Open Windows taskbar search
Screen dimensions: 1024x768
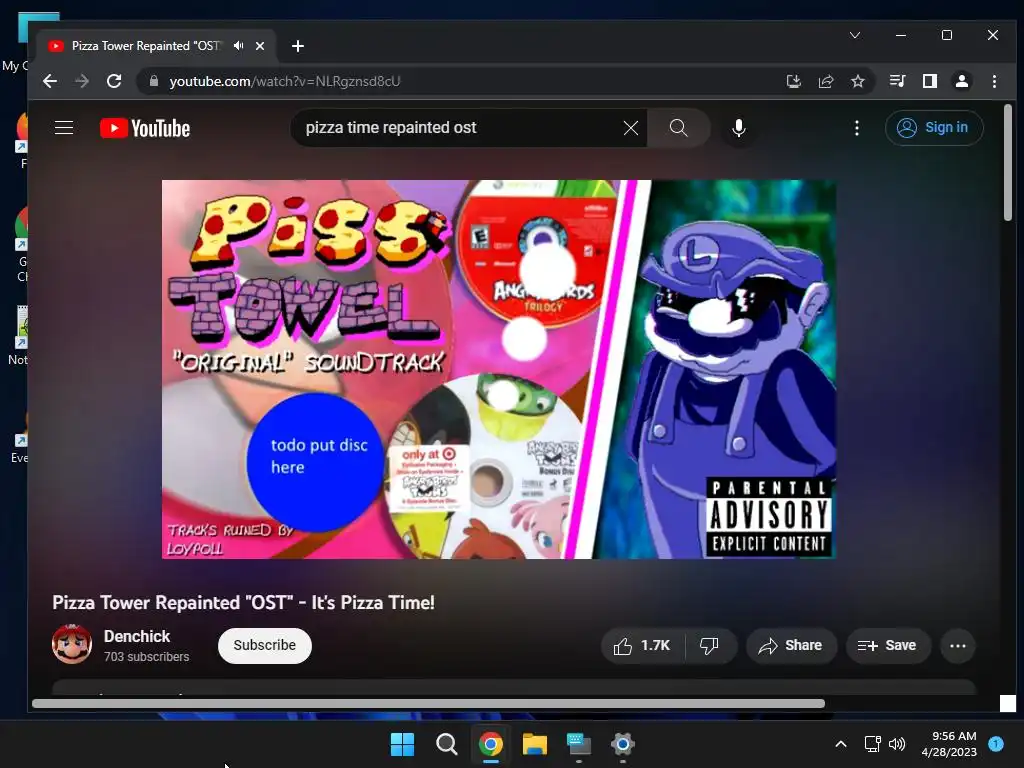pos(447,744)
